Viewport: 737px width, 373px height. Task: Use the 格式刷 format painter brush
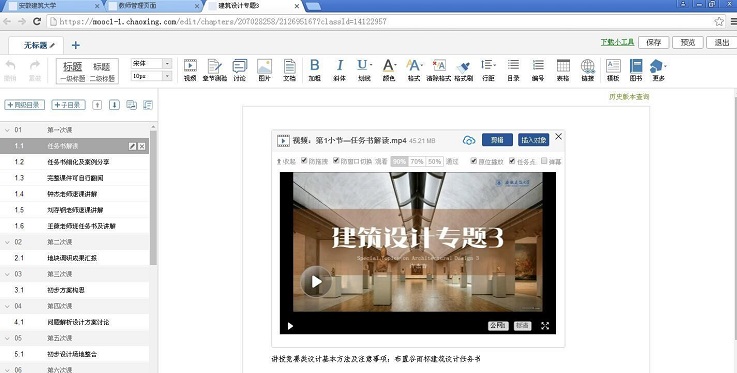(x=463, y=70)
